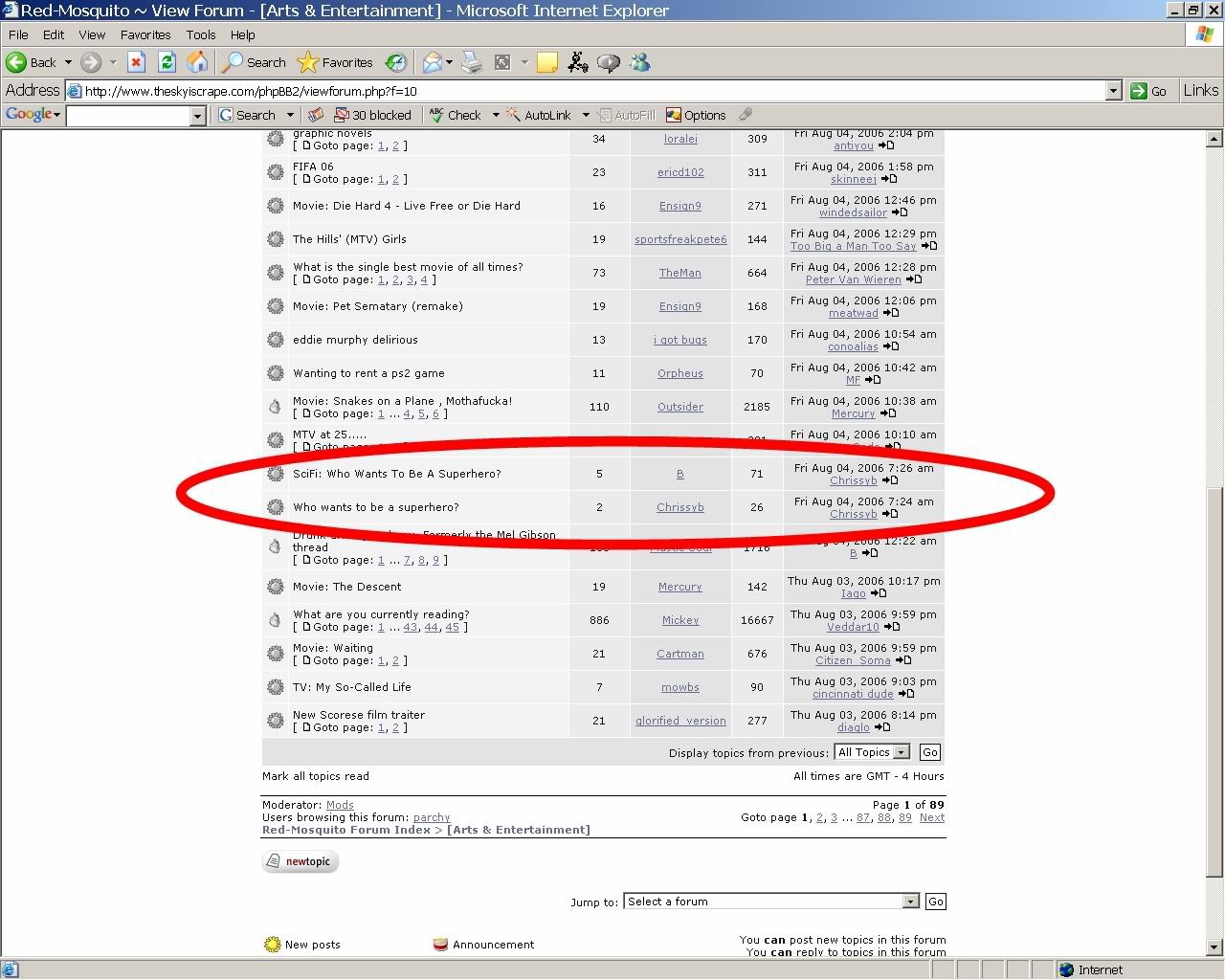Click the vertical scrollbar down arrow
This screenshot has width=1225, height=980.
(x=1214, y=947)
